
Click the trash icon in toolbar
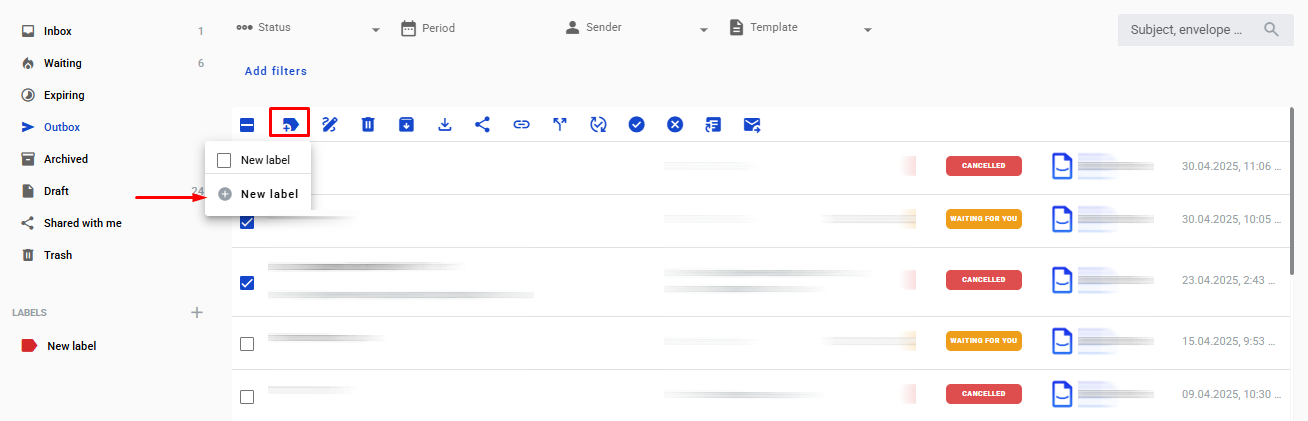pyautogui.click(x=368, y=124)
